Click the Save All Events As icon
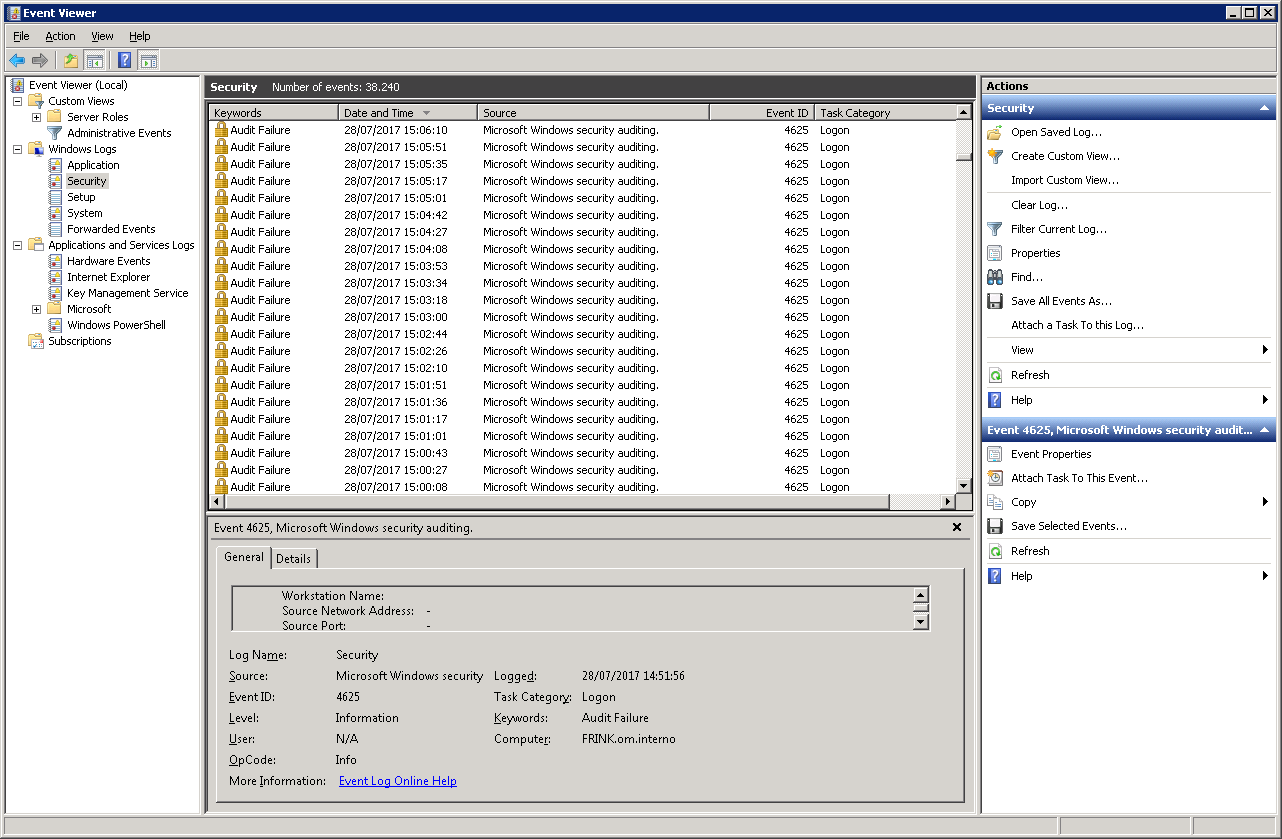The image size is (1282, 839). pyautogui.click(x=995, y=301)
